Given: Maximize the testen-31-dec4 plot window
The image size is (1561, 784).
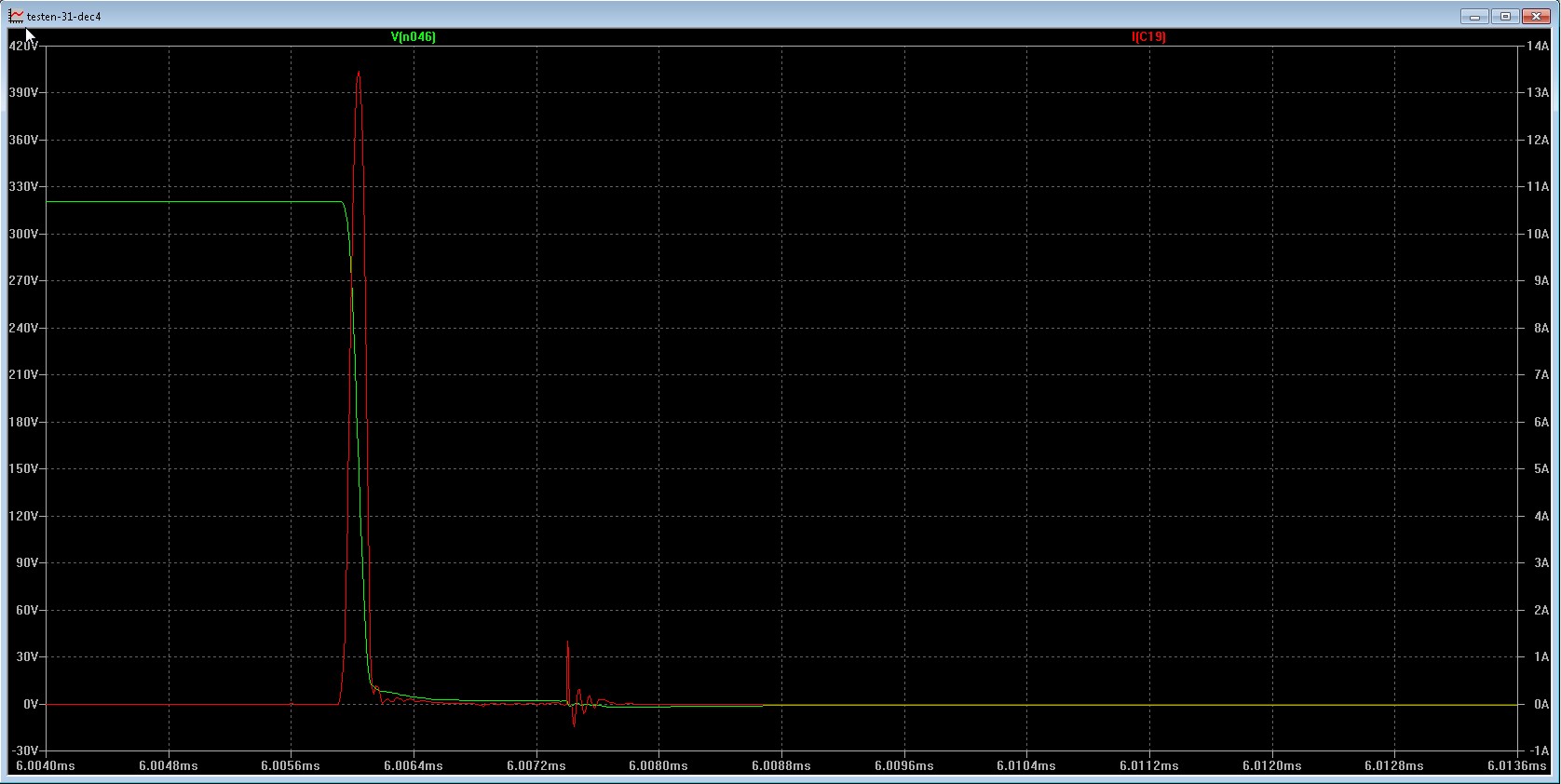Looking at the screenshot, I should pos(1505,17).
